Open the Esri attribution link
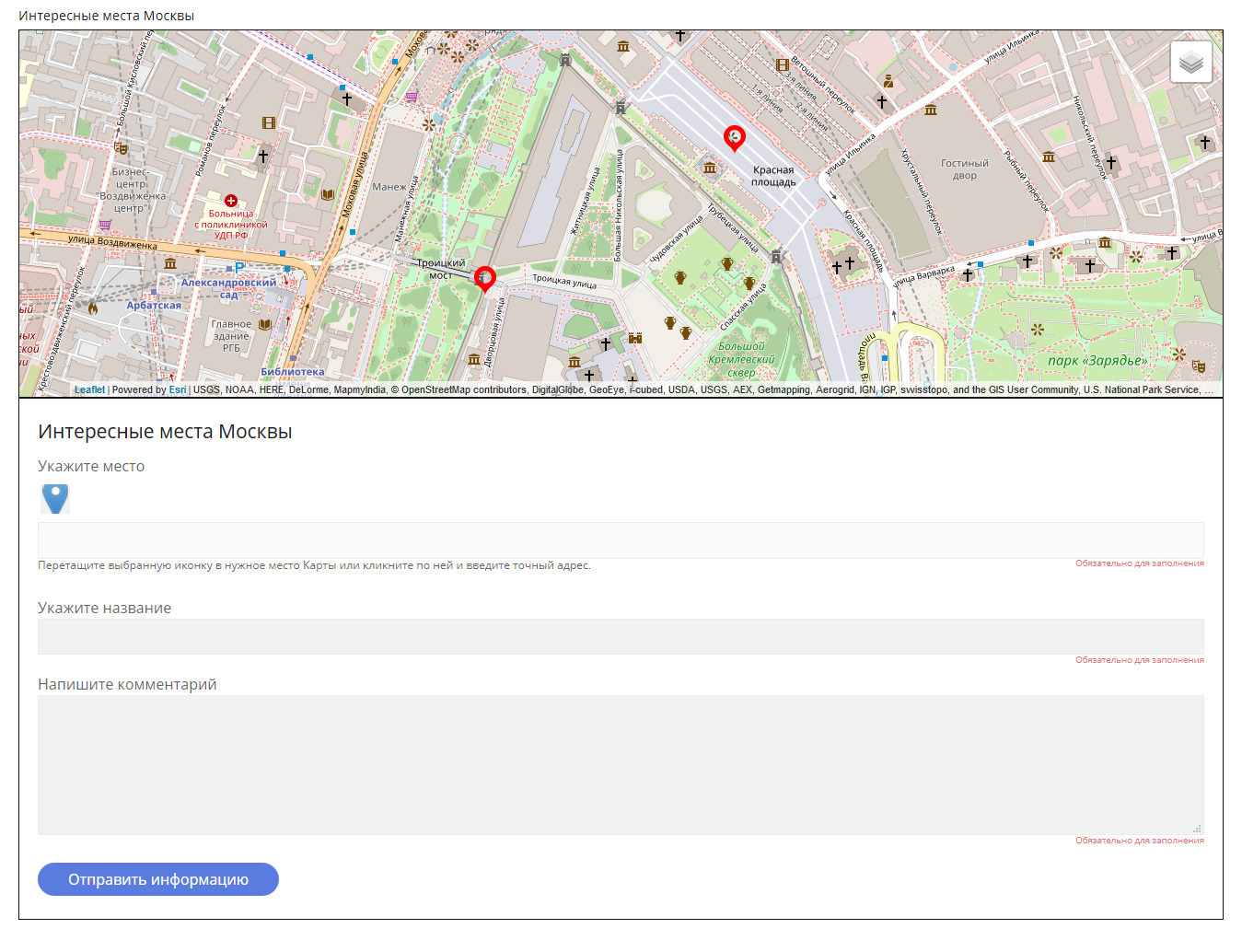 click(x=178, y=389)
